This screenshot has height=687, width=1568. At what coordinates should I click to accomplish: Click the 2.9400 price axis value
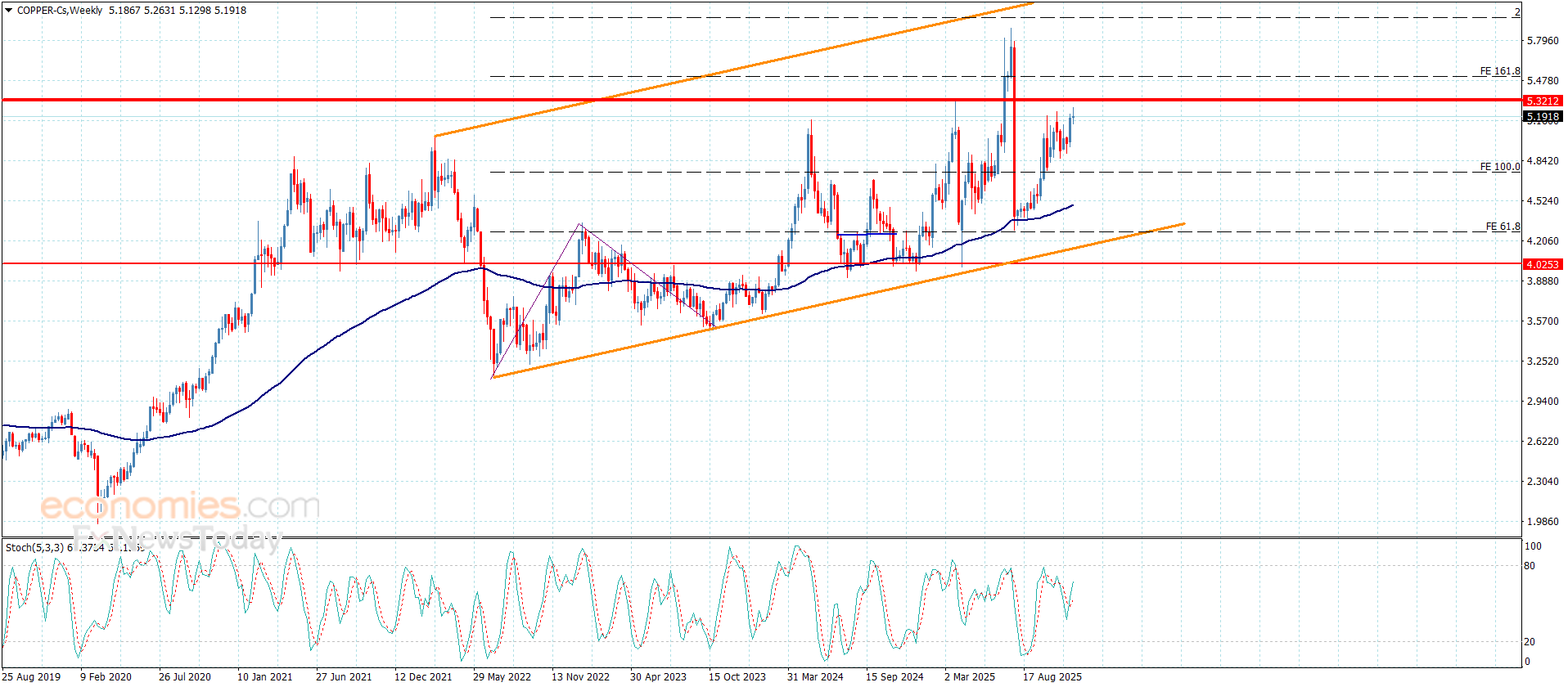1543,401
